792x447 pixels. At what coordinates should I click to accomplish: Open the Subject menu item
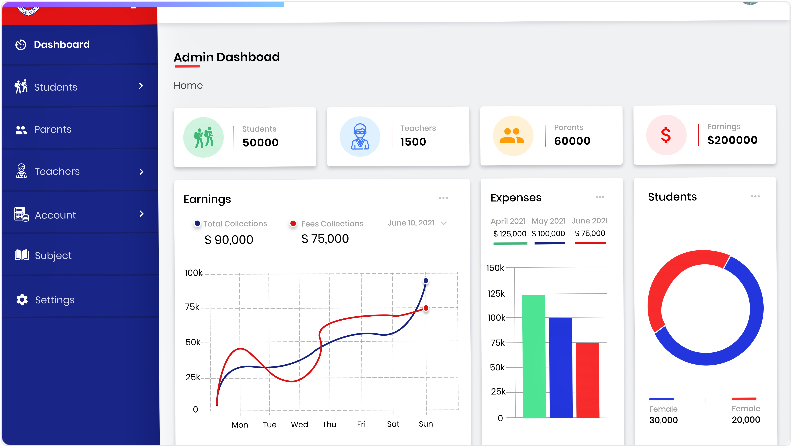(x=53, y=256)
